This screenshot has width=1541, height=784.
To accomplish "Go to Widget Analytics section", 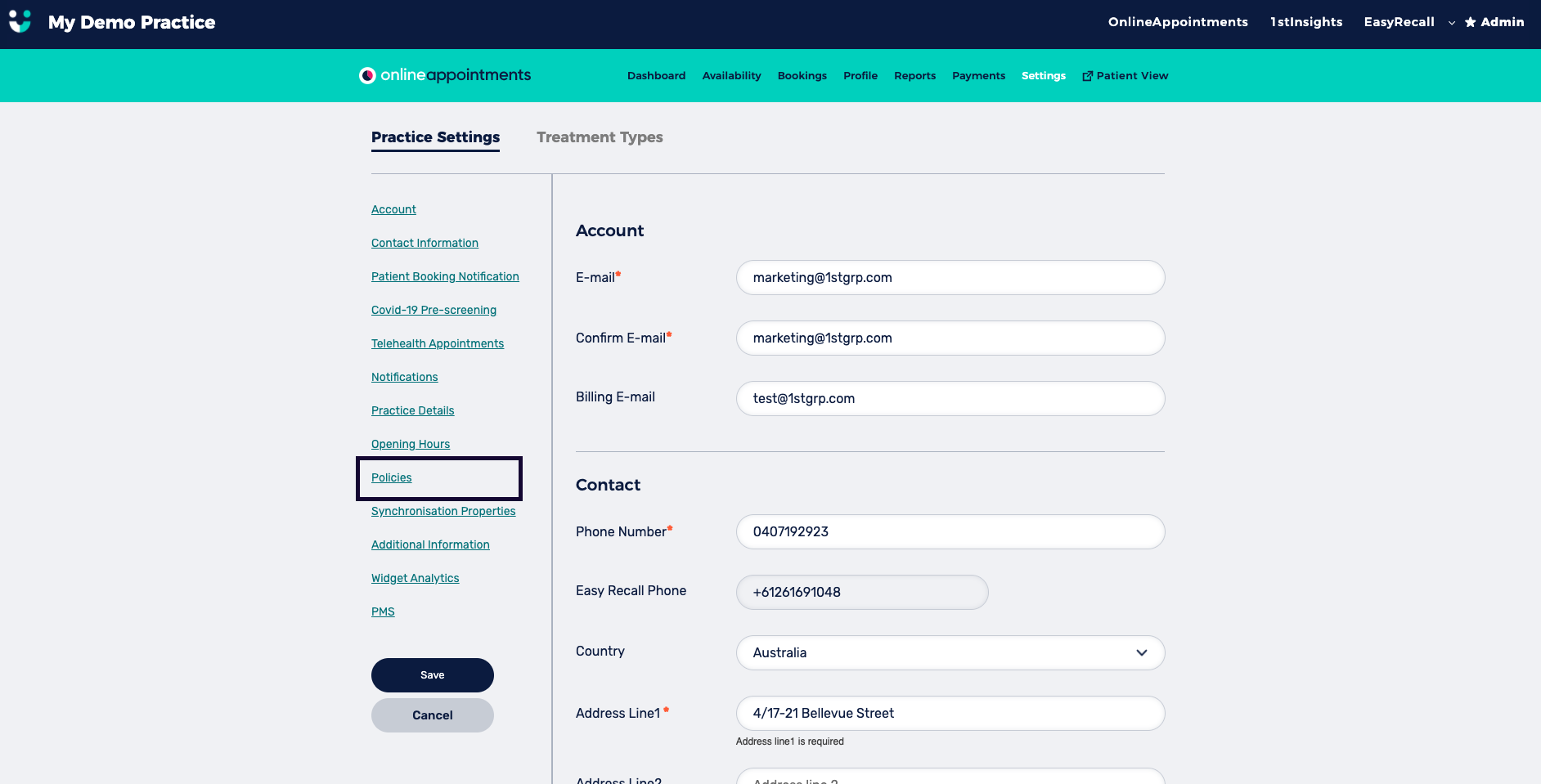I will 415,578.
